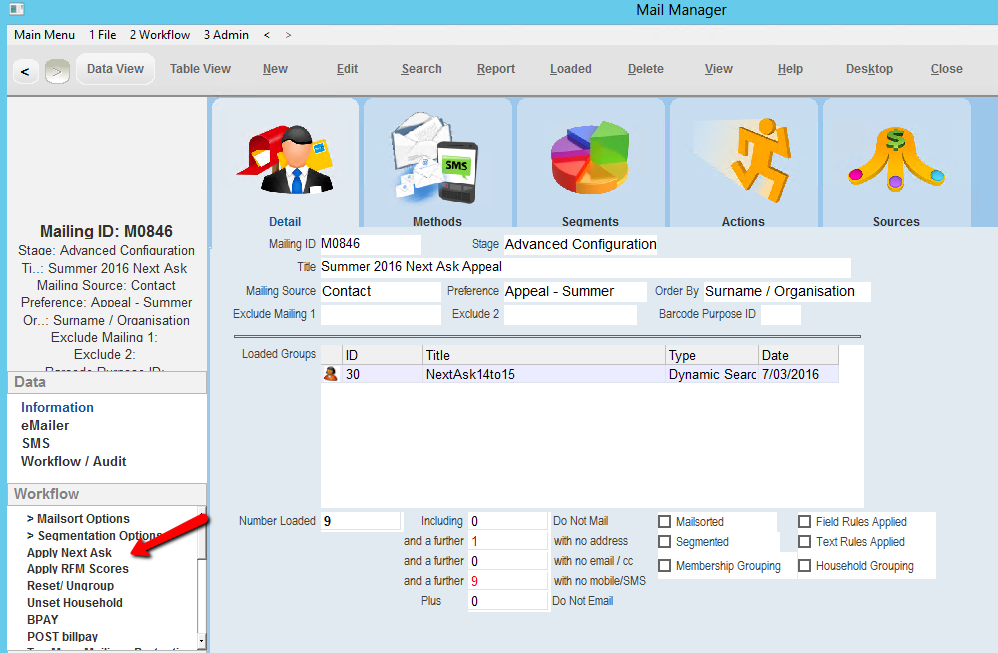
Task: Click the New toolbar button
Action: (x=275, y=69)
